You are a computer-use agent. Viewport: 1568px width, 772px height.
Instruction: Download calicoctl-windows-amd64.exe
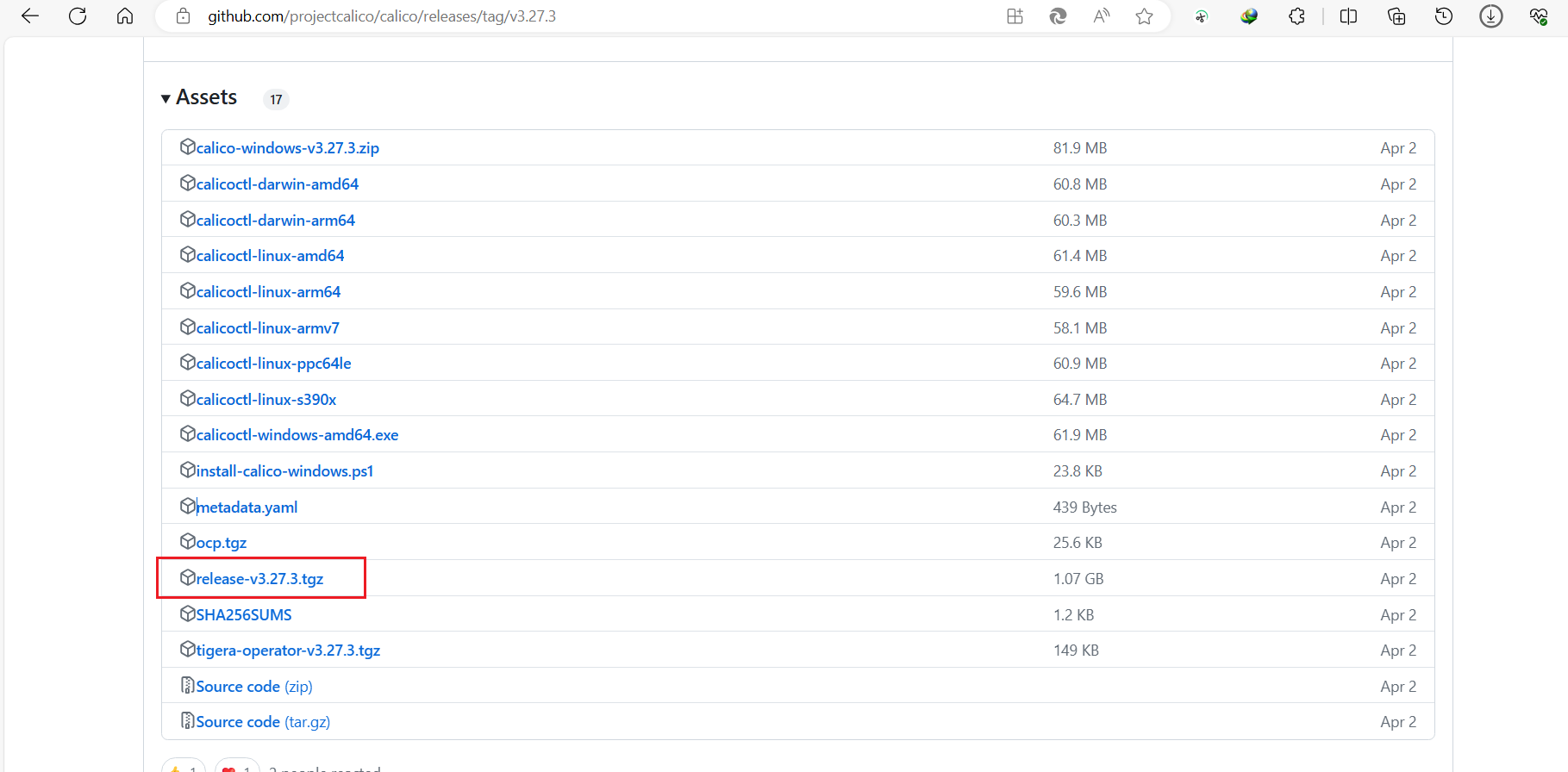[x=297, y=435]
